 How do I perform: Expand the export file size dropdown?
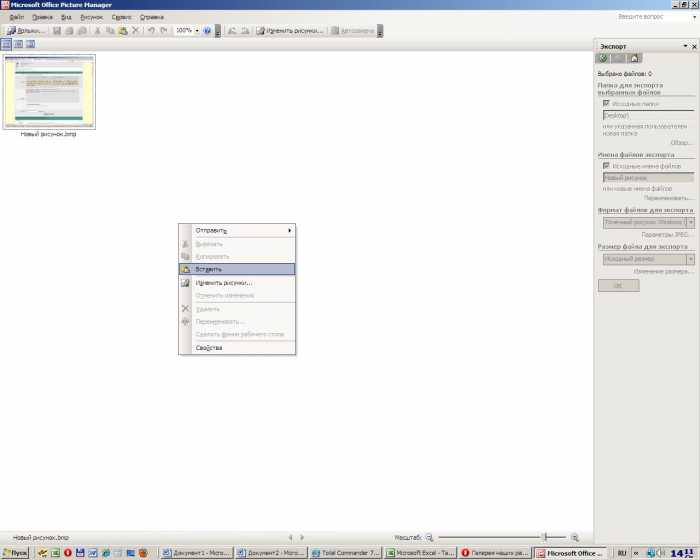pyautogui.click(x=690, y=259)
